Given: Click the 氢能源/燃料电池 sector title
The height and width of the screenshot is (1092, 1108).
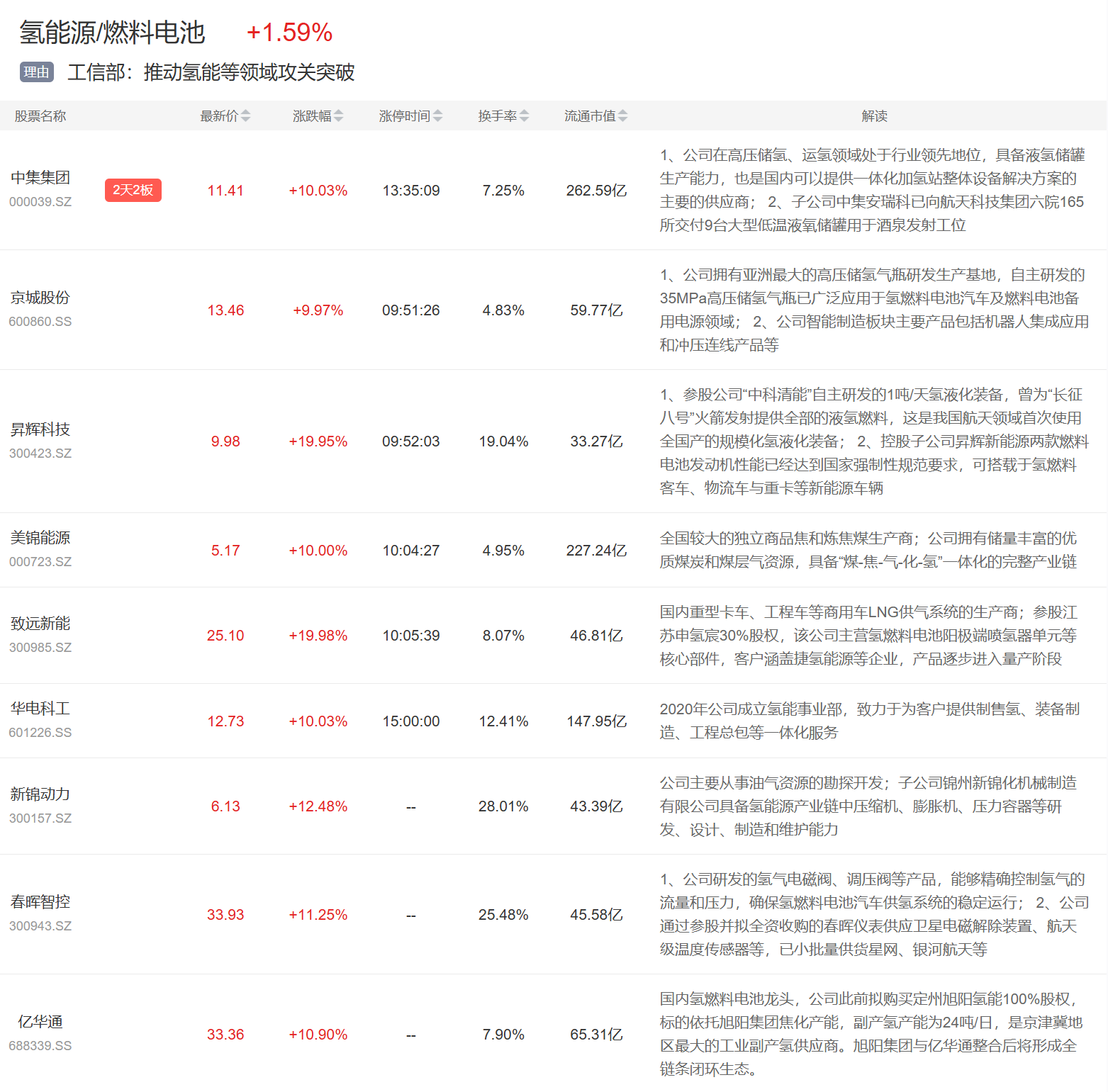Looking at the screenshot, I should (x=112, y=33).
